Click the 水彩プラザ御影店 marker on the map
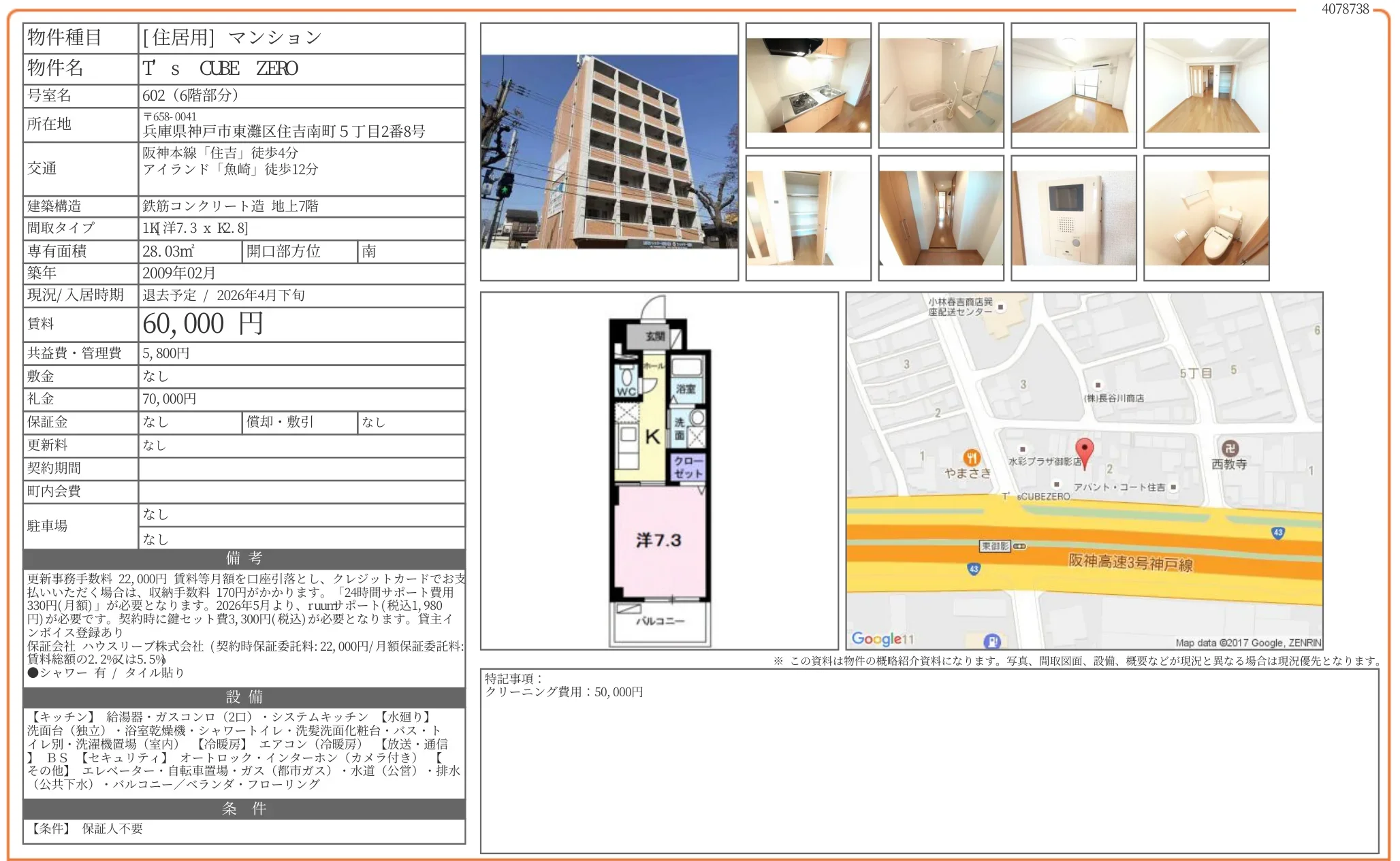The height and width of the screenshot is (861, 1400). coord(1022,449)
